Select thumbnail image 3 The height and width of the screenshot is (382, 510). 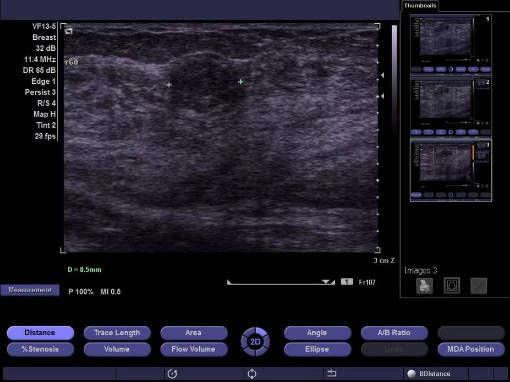[451, 171]
